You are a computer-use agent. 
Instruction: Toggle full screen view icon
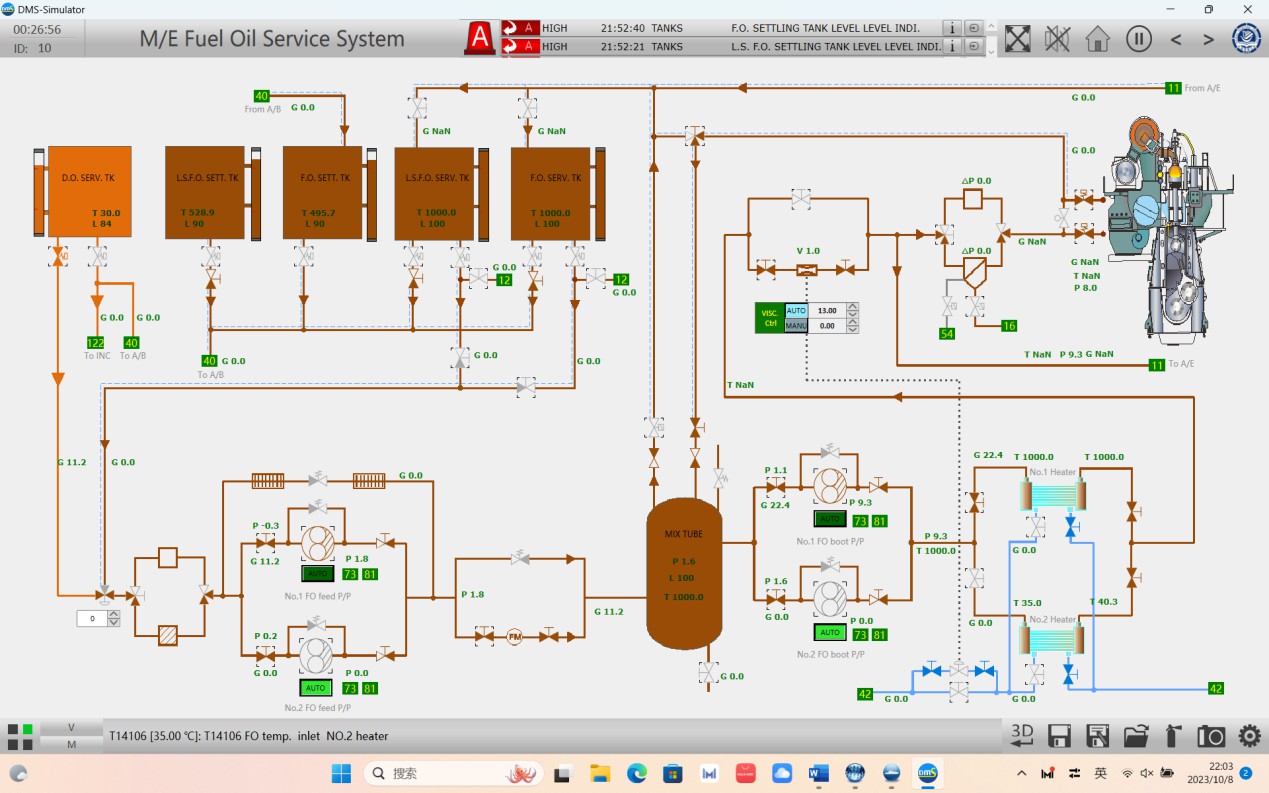pyautogui.click(x=1017, y=39)
